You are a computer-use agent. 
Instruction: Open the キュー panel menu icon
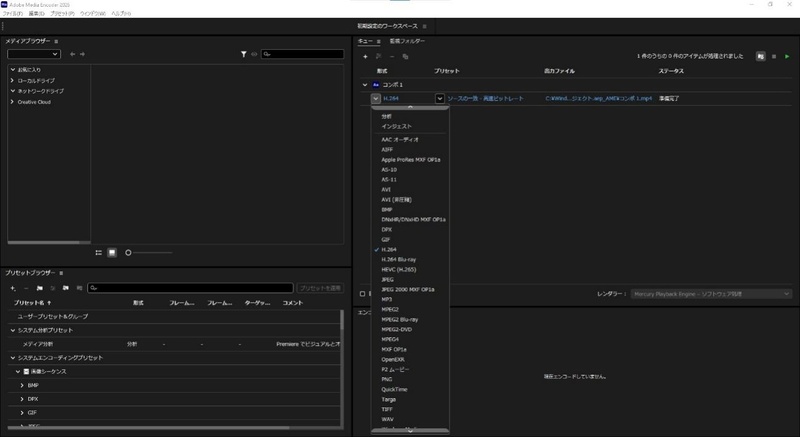[379, 41]
